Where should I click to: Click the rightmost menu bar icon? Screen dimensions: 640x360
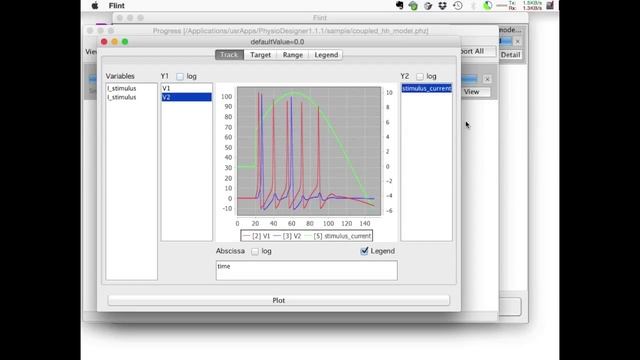(550, 5)
